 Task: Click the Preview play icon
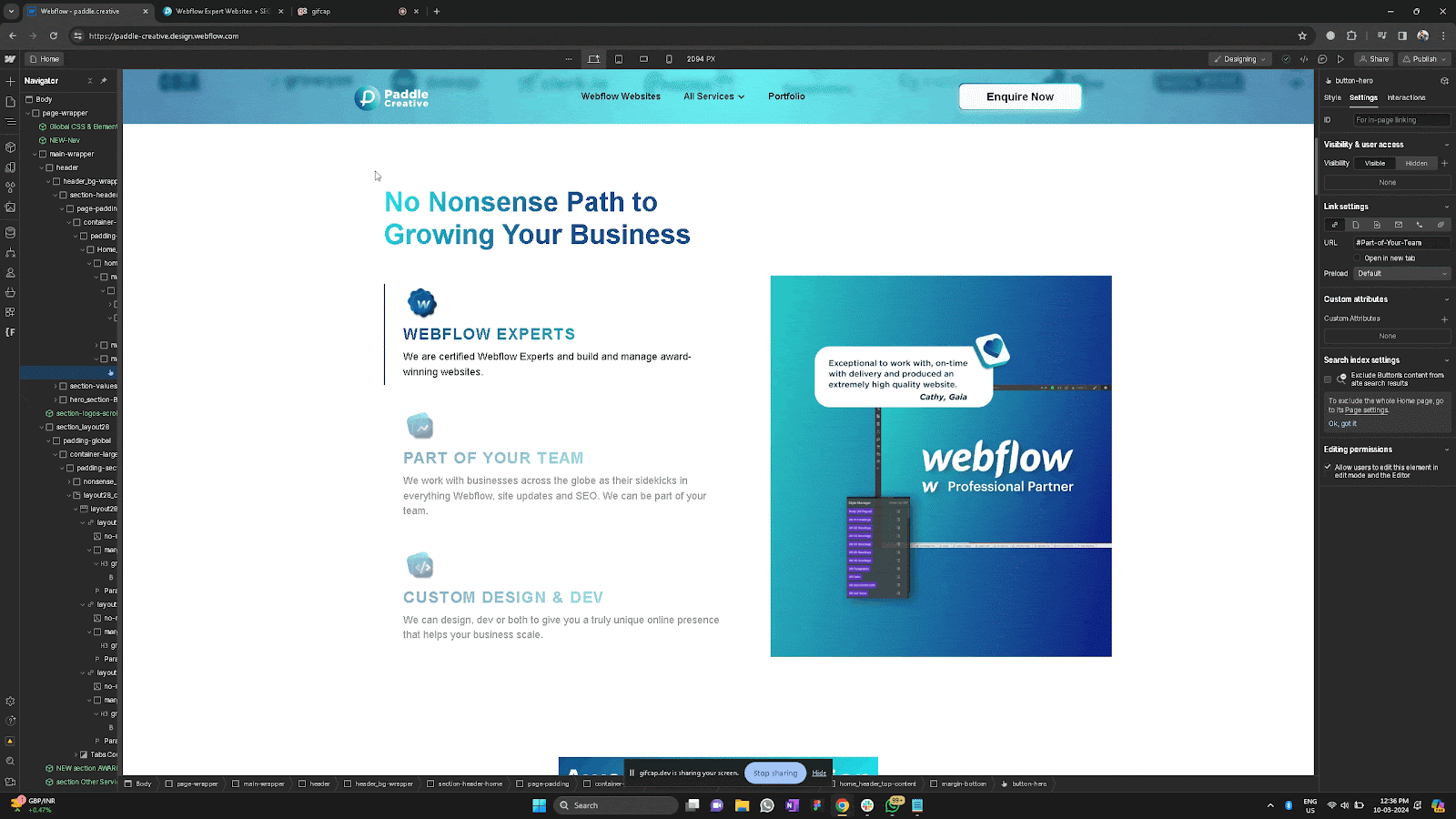click(x=1340, y=59)
